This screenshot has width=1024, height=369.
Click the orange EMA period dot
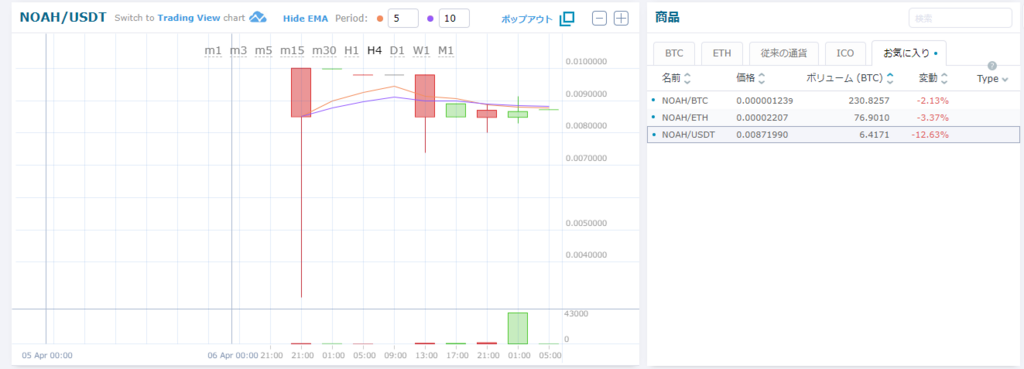click(380, 18)
